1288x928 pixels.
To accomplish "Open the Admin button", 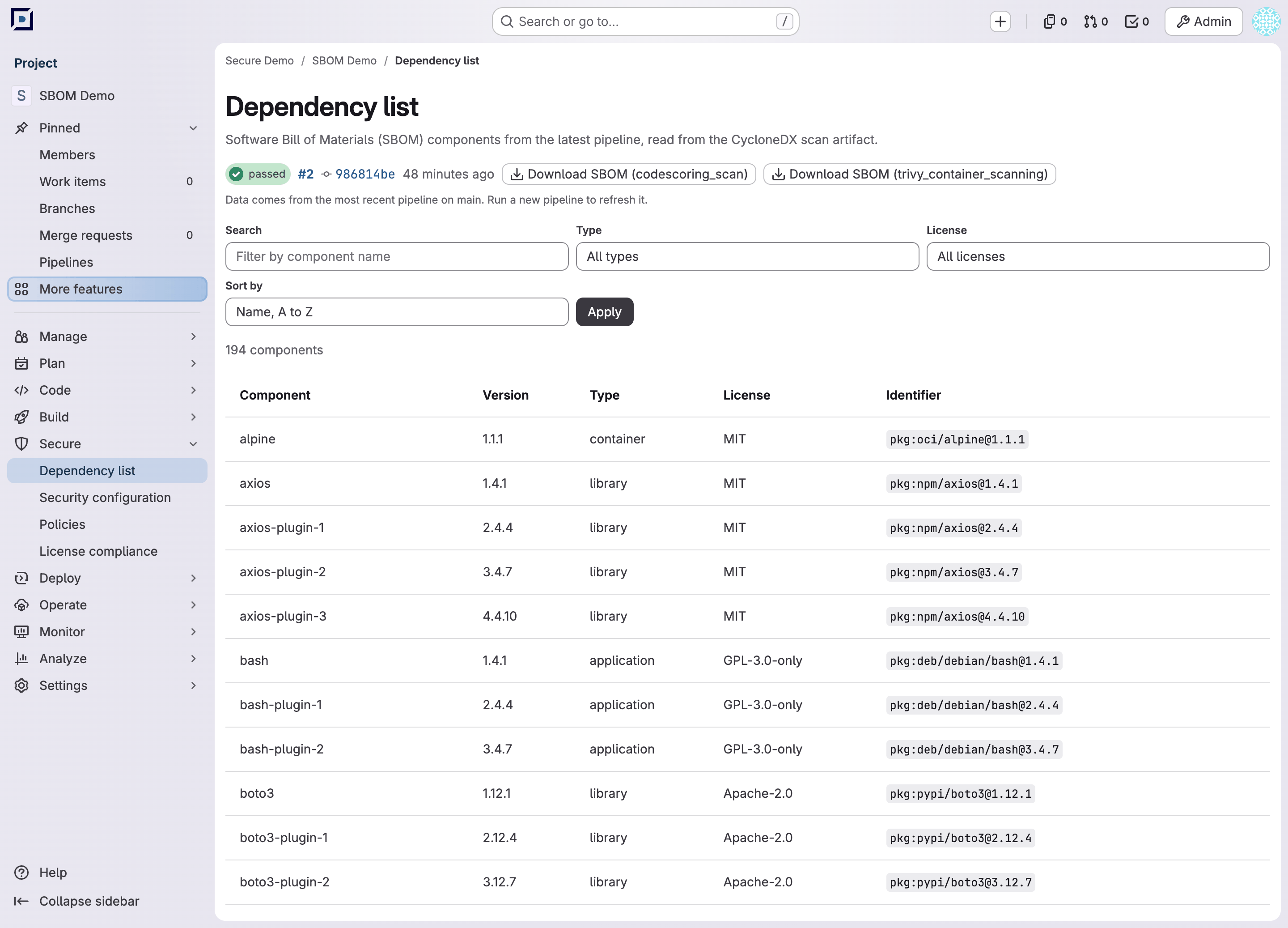I will click(1203, 21).
